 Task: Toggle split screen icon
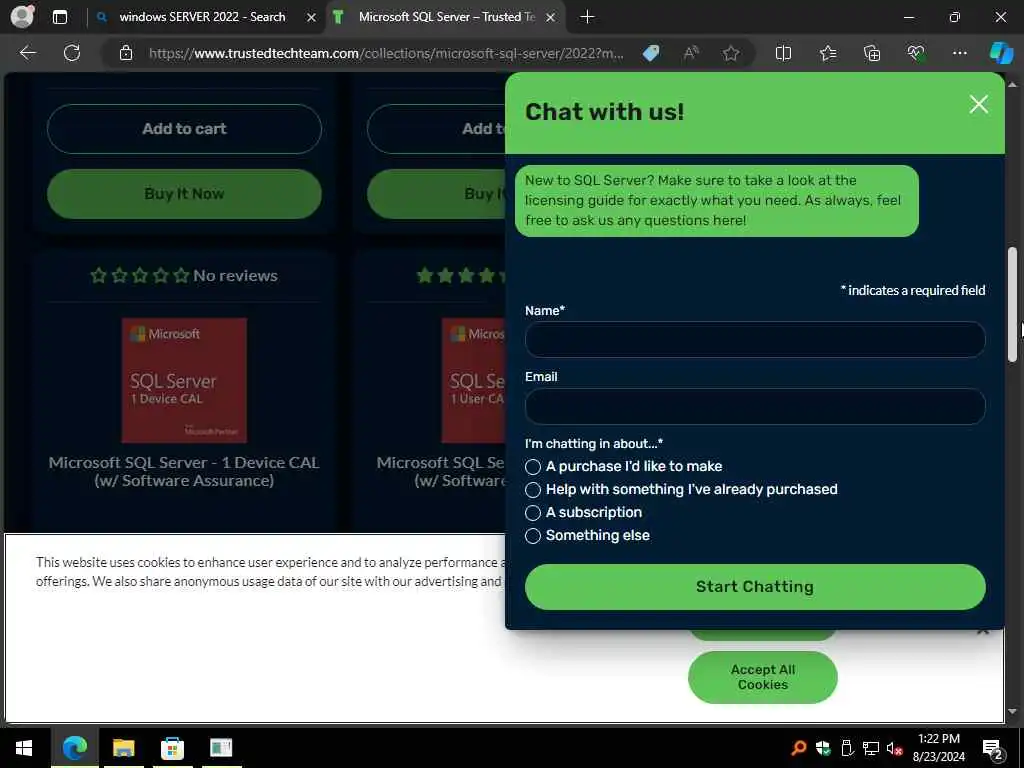point(783,53)
